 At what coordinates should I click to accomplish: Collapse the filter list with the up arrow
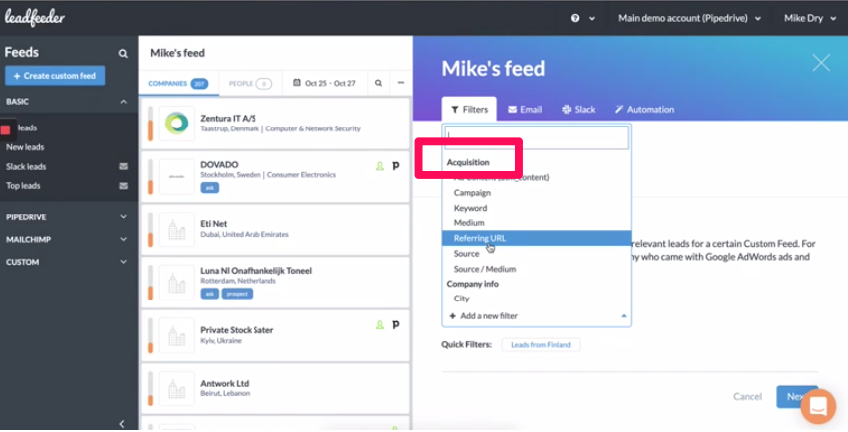(x=624, y=316)
